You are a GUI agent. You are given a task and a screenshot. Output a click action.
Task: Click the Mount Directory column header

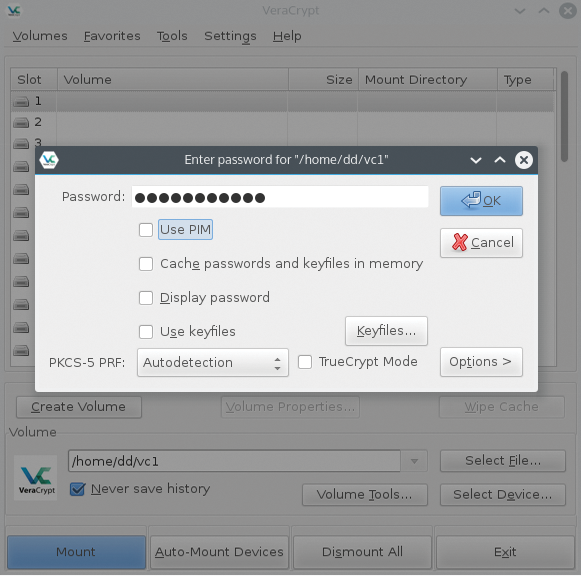tap(428, 79)
